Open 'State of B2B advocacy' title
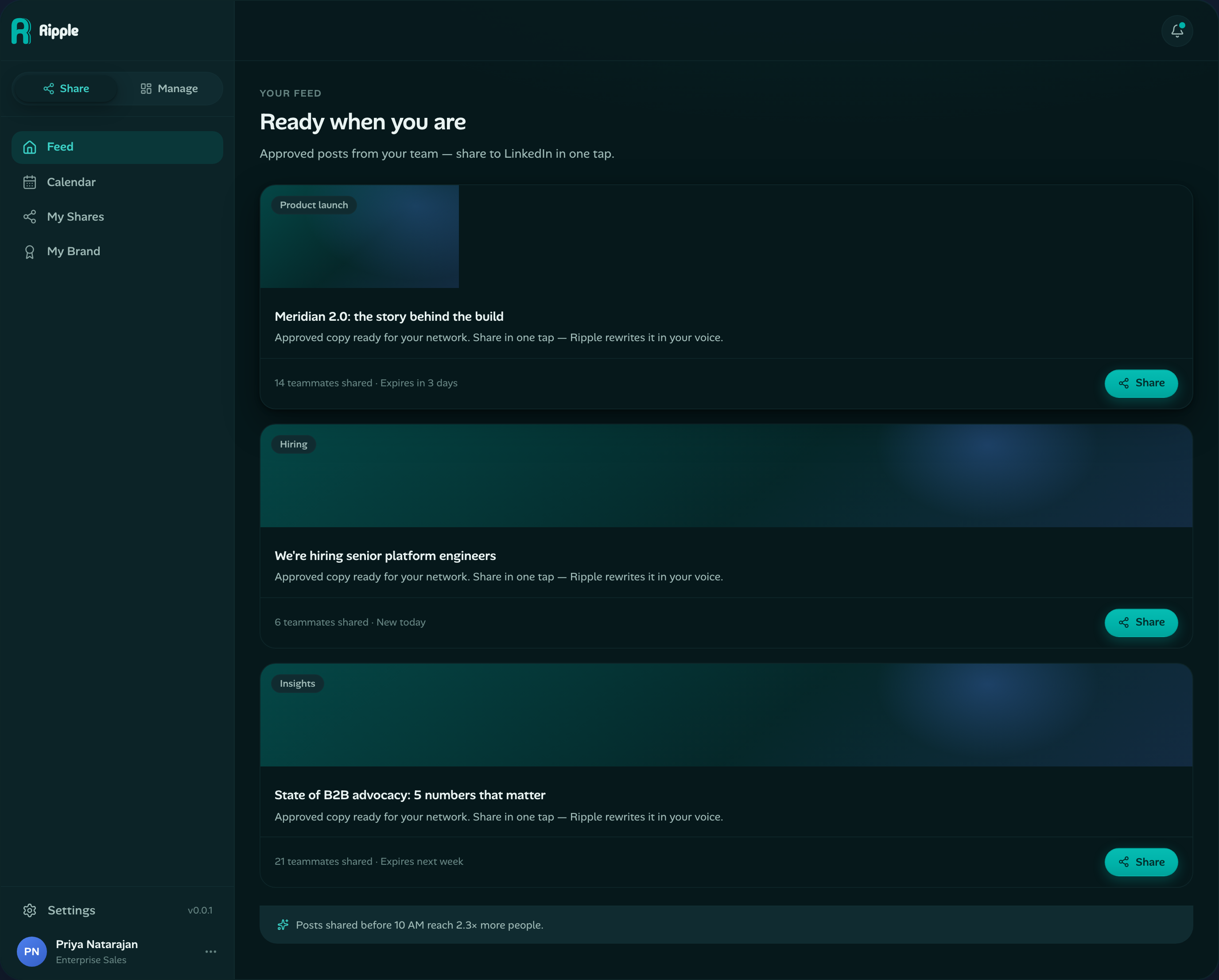This screenshot has height=980, width=1219. click(410, 795)
